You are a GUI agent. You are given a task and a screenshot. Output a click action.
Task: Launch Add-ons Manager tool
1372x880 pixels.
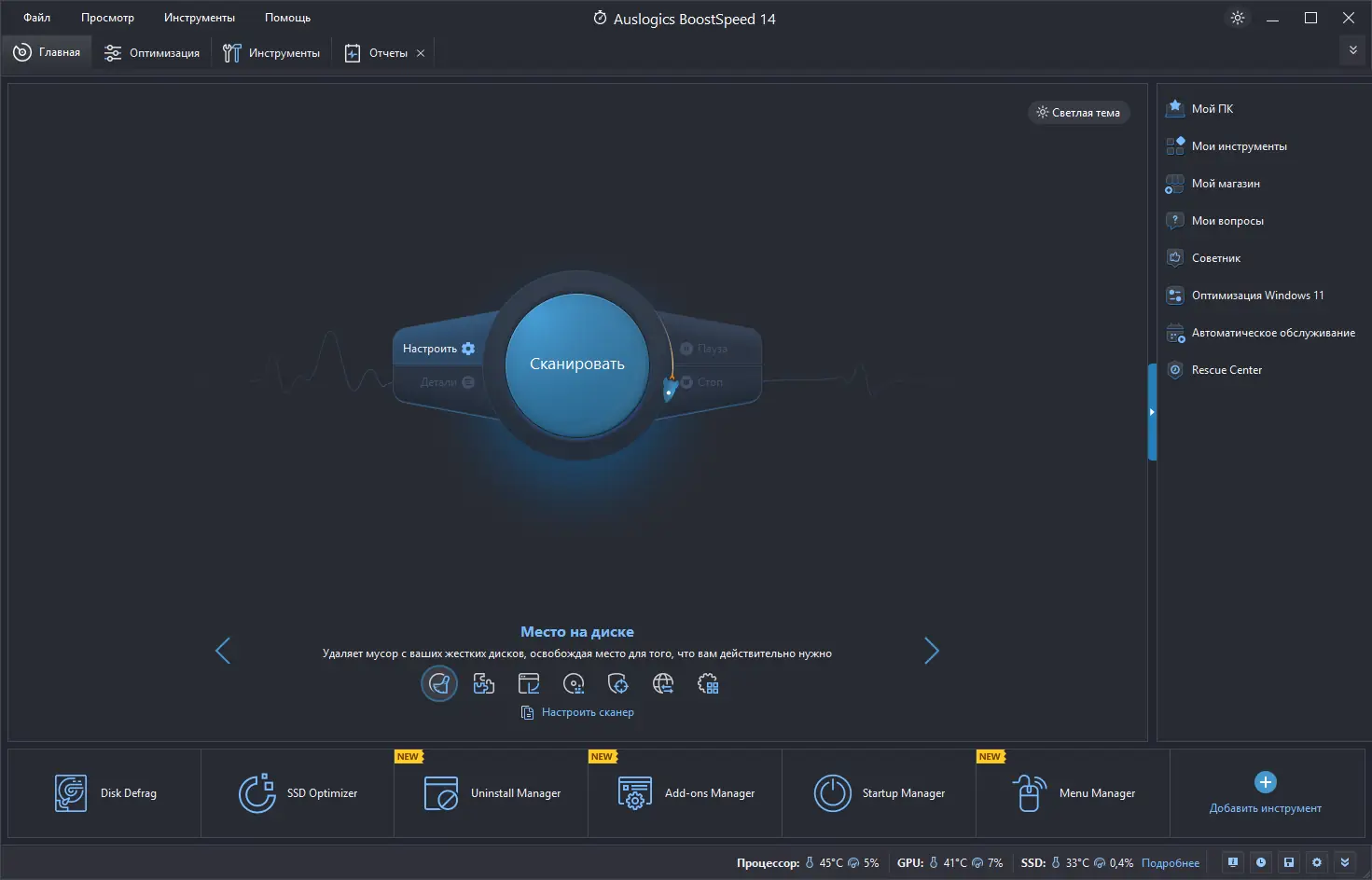pos(686,793)
